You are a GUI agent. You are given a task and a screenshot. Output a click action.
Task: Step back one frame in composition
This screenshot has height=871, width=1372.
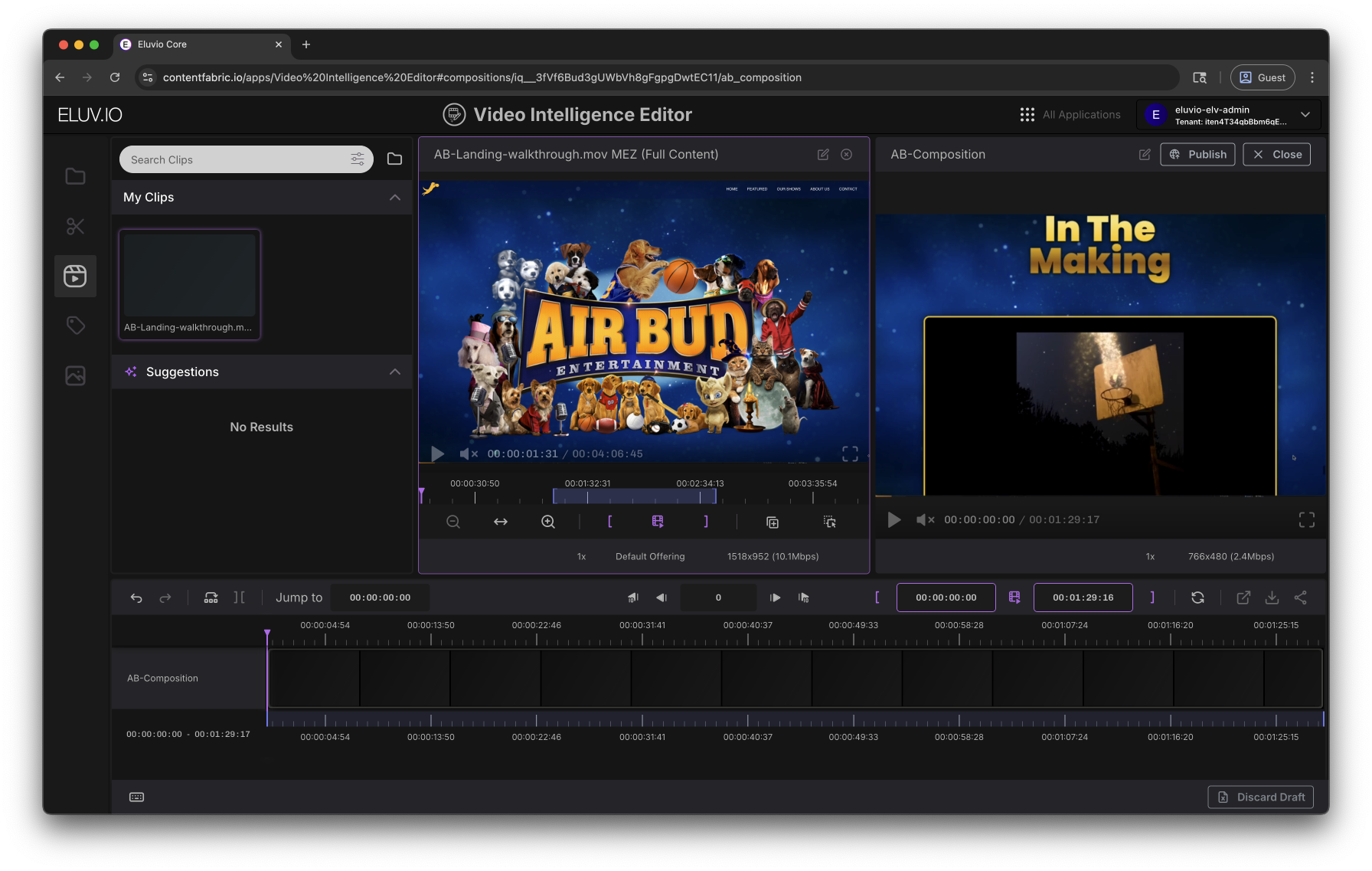click(x=662, y=598)
